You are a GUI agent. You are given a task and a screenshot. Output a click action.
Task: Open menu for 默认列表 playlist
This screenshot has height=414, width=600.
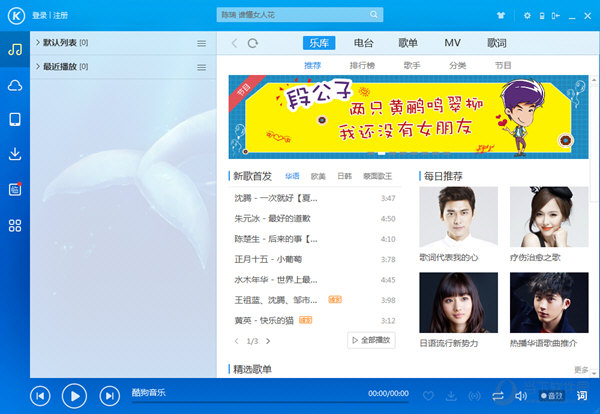202,43
